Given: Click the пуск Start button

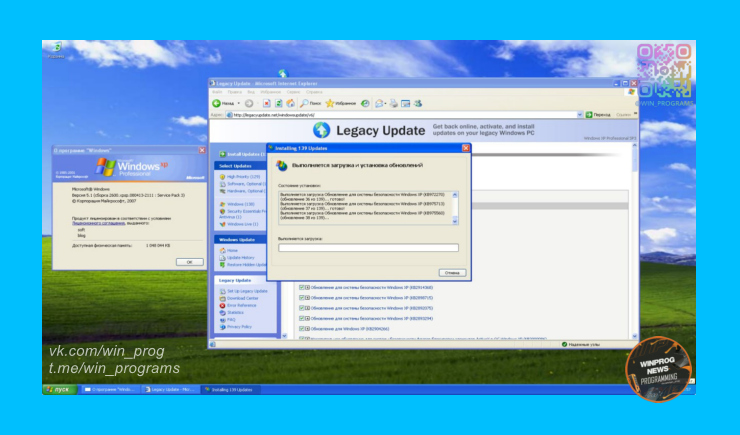Looking at the screenshot, I should tap(60, 390).
